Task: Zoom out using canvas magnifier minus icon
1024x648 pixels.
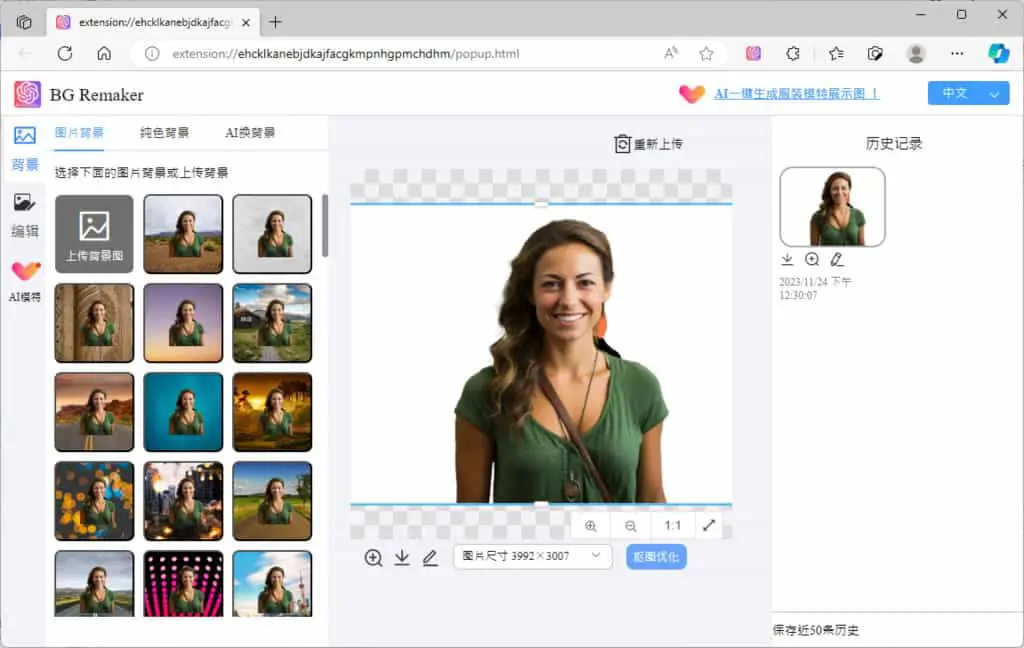Action: point(630,526)
